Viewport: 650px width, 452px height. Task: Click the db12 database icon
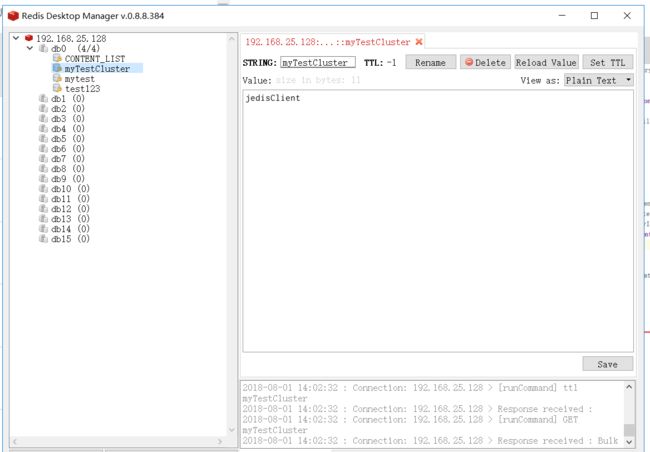click(43, 209)
